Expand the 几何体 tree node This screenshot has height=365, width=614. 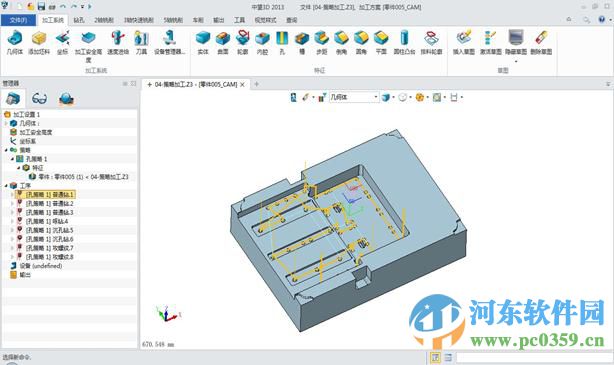pos(7,123)
